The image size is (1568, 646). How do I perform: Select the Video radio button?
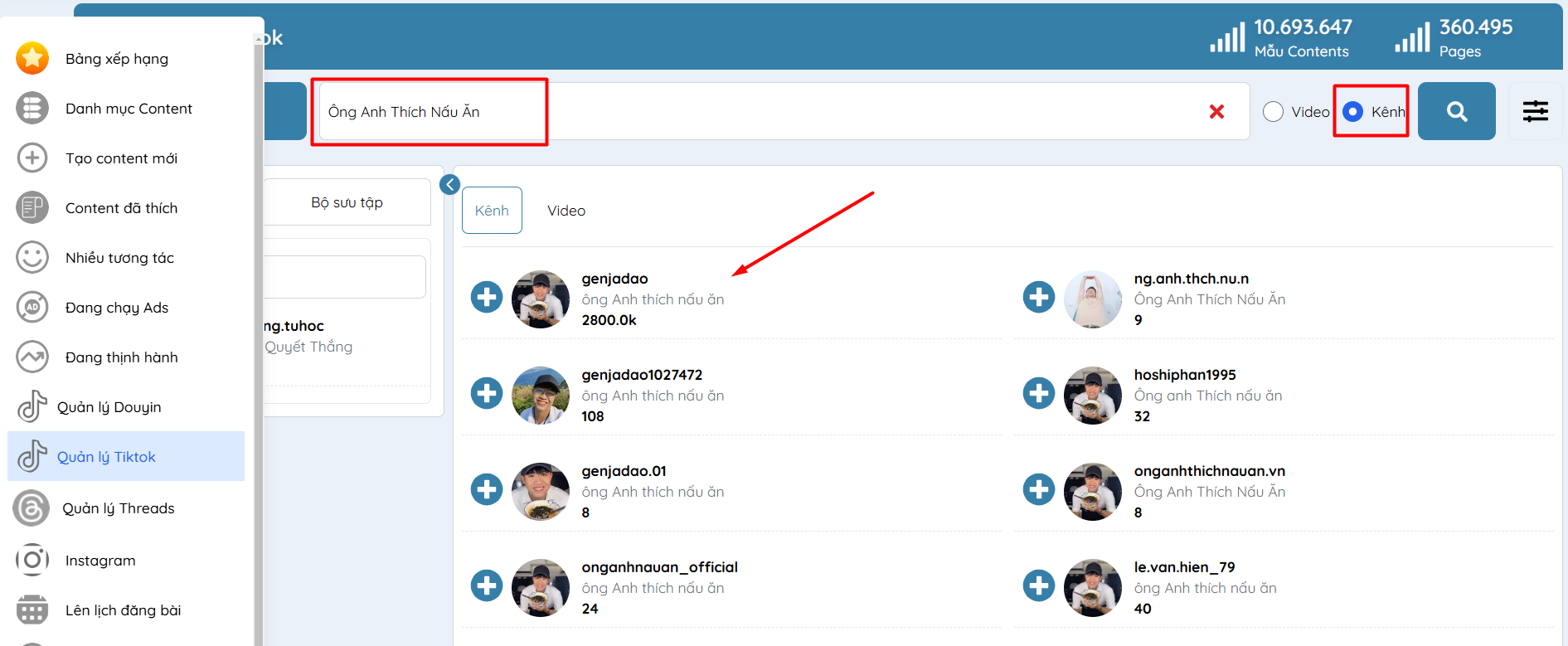click(1274, 111)
